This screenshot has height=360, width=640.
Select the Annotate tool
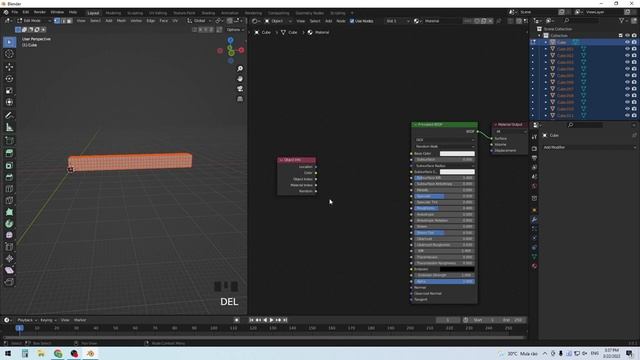pyautogui.click(x=9, y=116)
